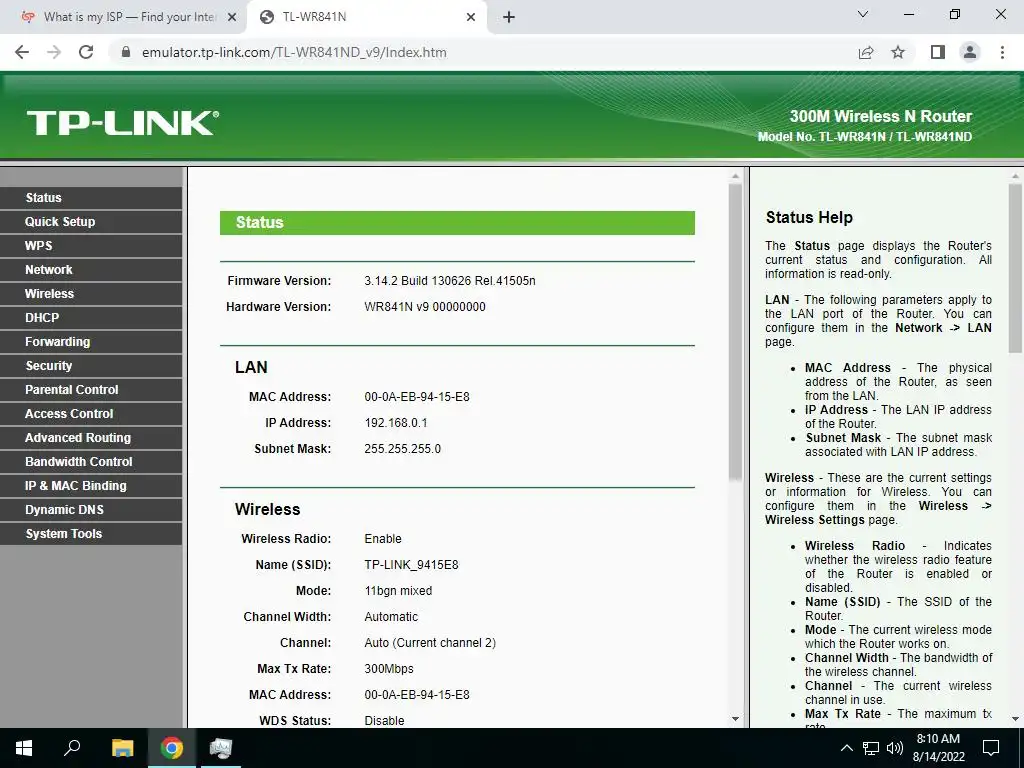Open the WPS sidebar item
This screenshot has height=768, width=1024.
click(x=91, y=246)
